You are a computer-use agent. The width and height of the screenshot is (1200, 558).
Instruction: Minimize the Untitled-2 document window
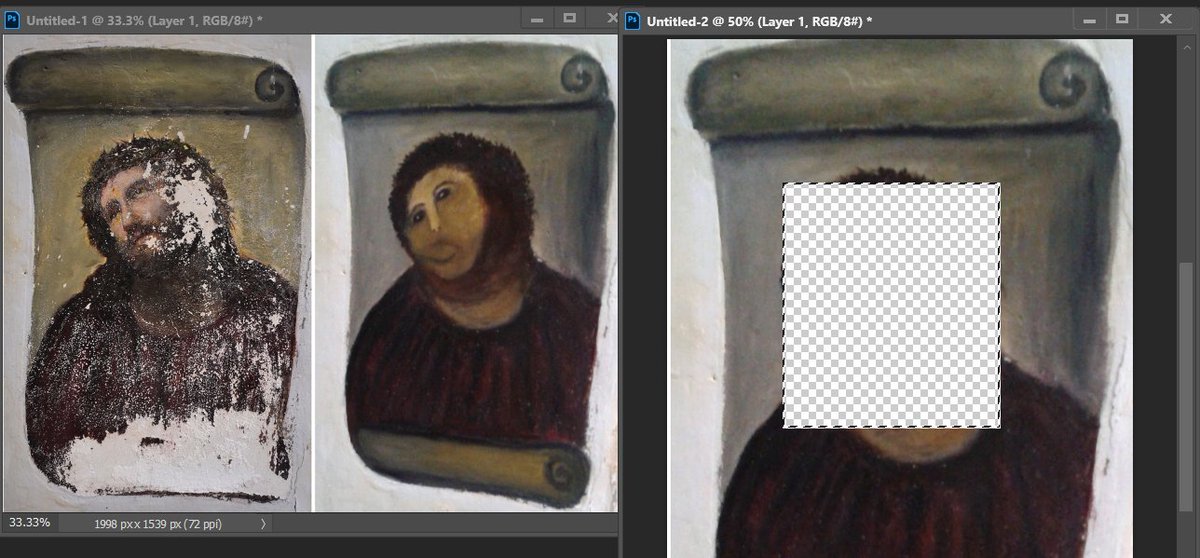coord(1092,18)
